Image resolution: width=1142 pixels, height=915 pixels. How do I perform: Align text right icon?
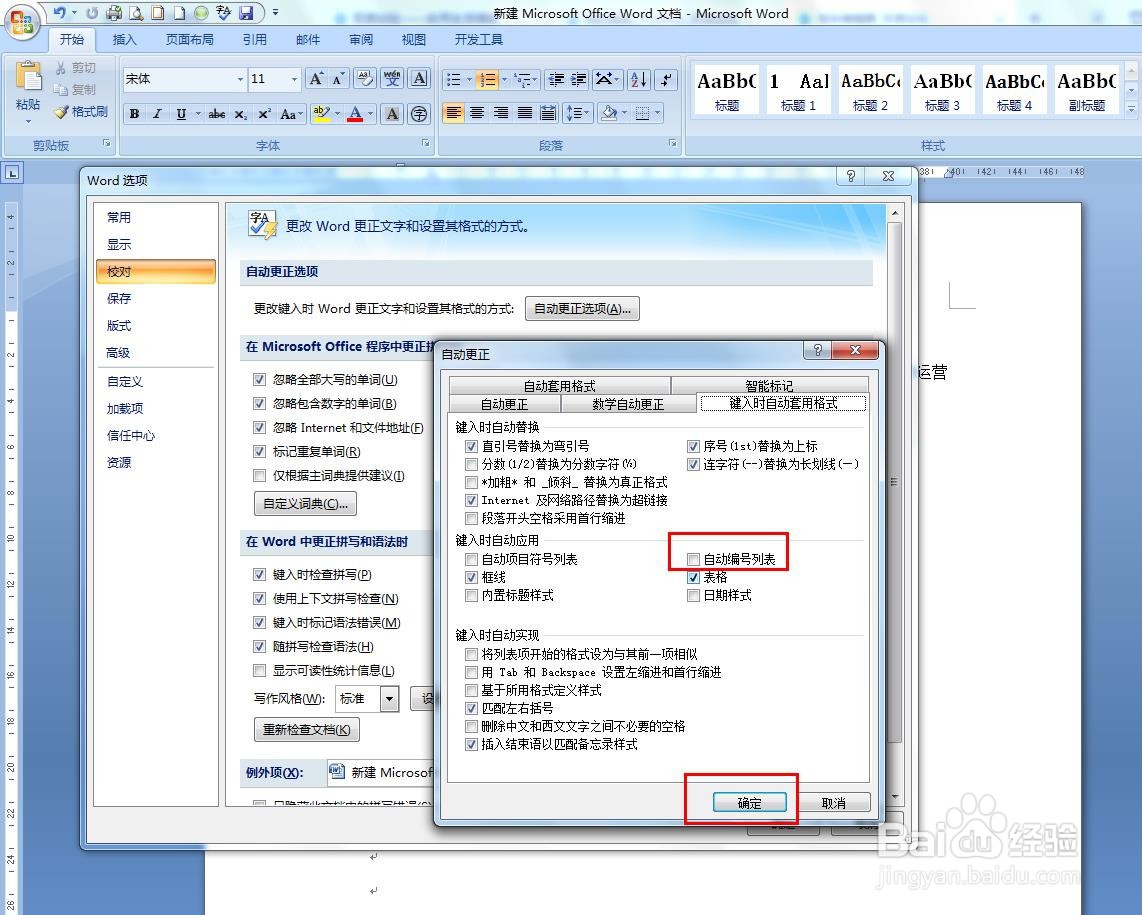(500, 113)
